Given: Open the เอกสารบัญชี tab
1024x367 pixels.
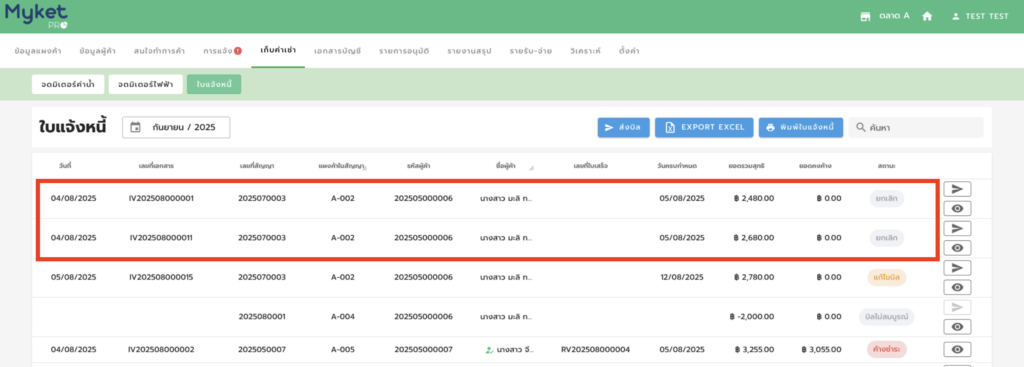Looking at the screenshot, I should pyautogui.click(x=337, y=51).
